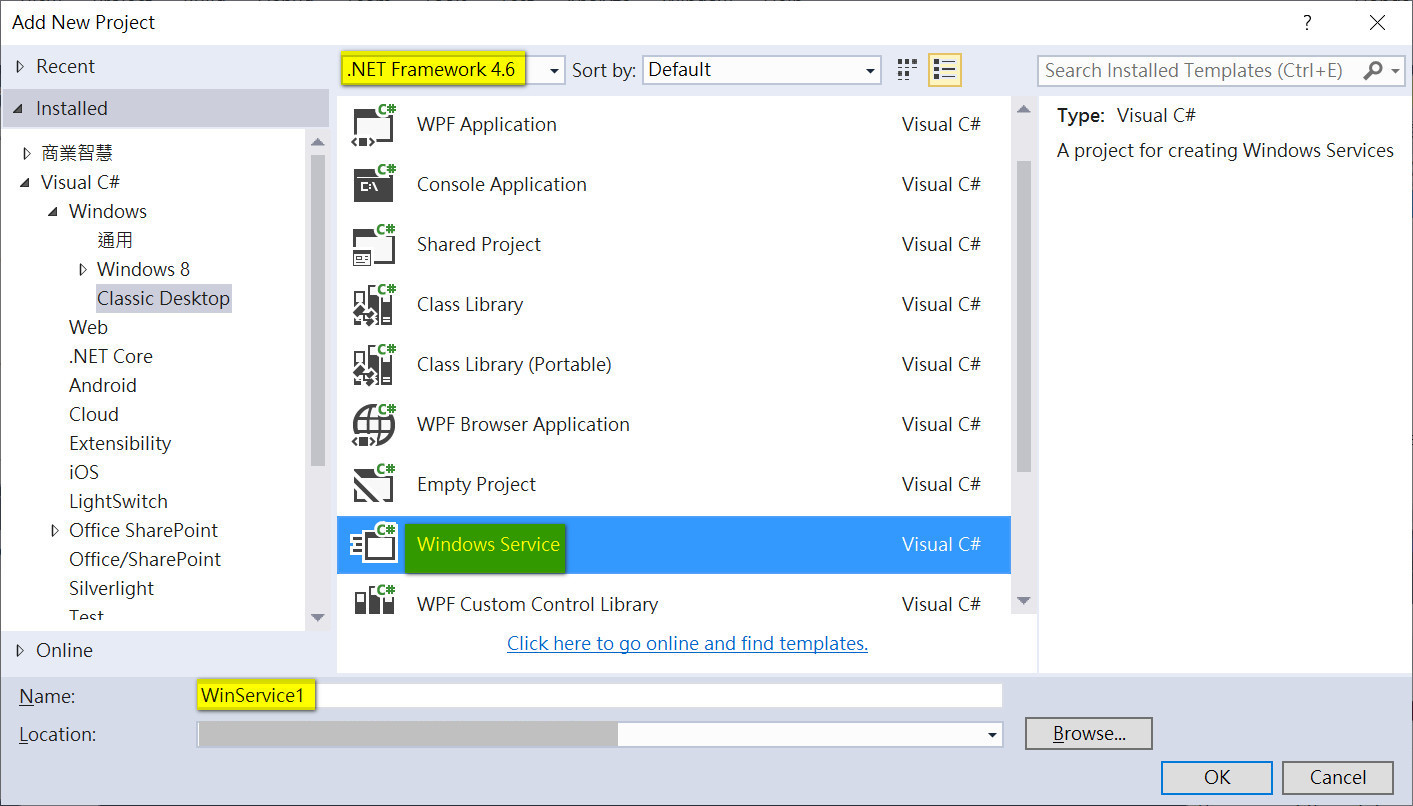Viewport: 1413px width, 806px height.
Task: Click the template list scrollbar thumb
Action: point(1023,315)
